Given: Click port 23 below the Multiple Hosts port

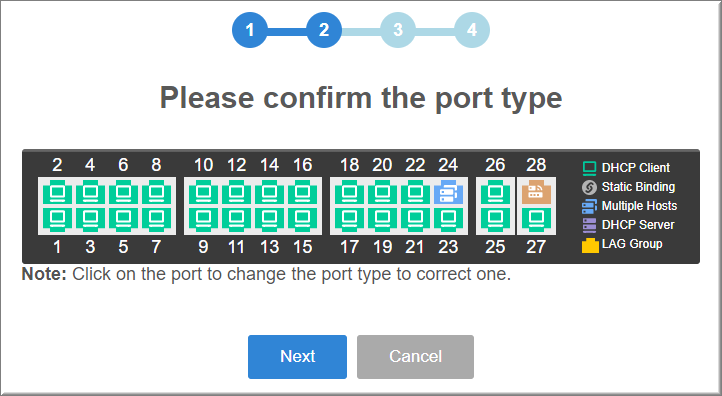Looking at the screenshot, I should pos(448,218).
